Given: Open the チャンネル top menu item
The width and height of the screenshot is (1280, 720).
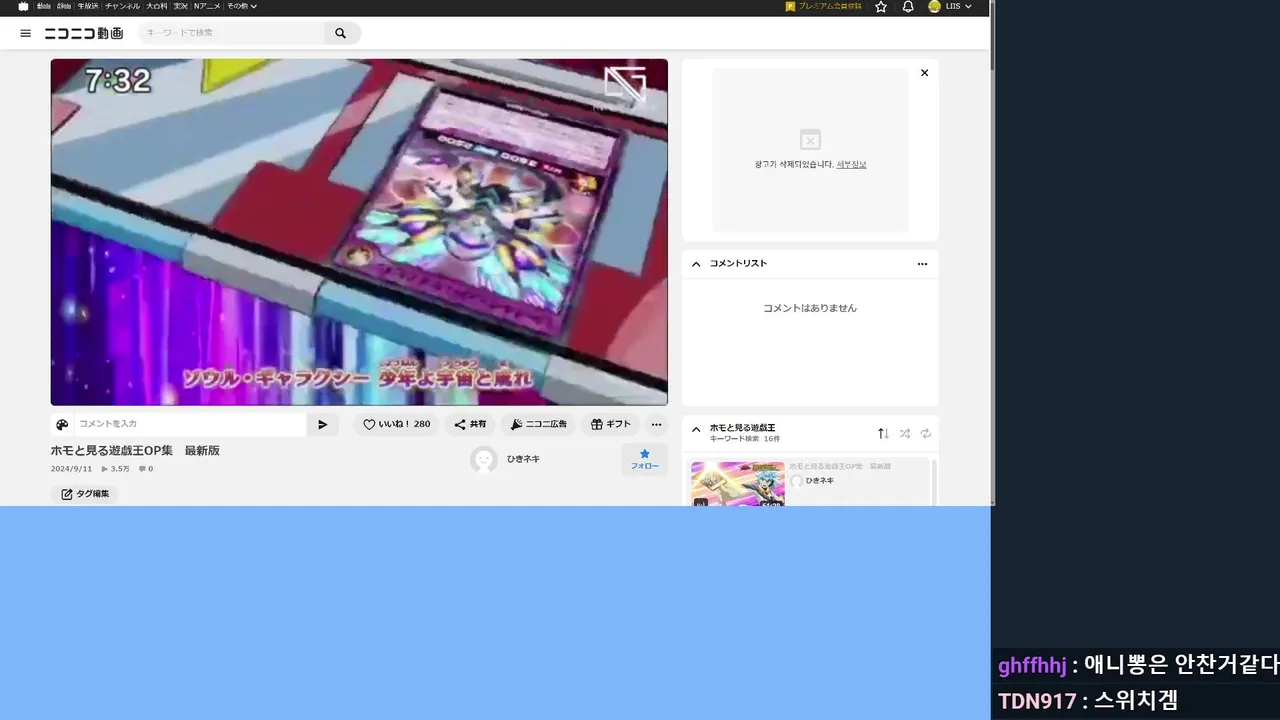Looking at the screenshot, I should [122, 6].
